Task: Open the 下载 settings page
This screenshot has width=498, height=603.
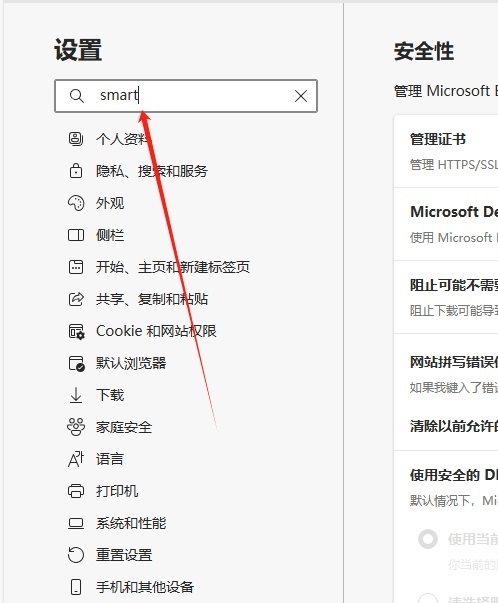Action: (110, 395)
